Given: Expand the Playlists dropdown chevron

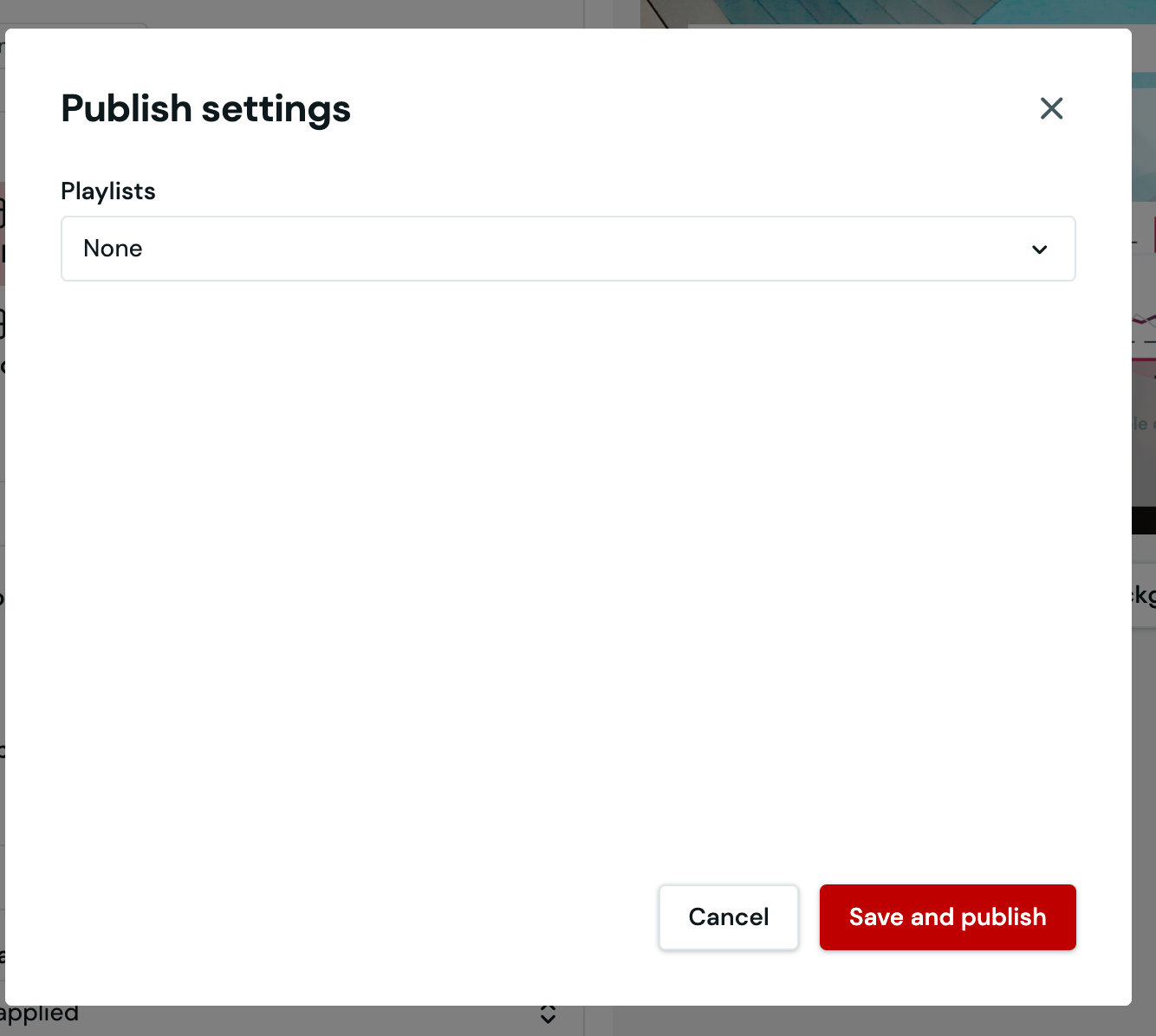Looking at the screenshot, I should click(1039, 249).
